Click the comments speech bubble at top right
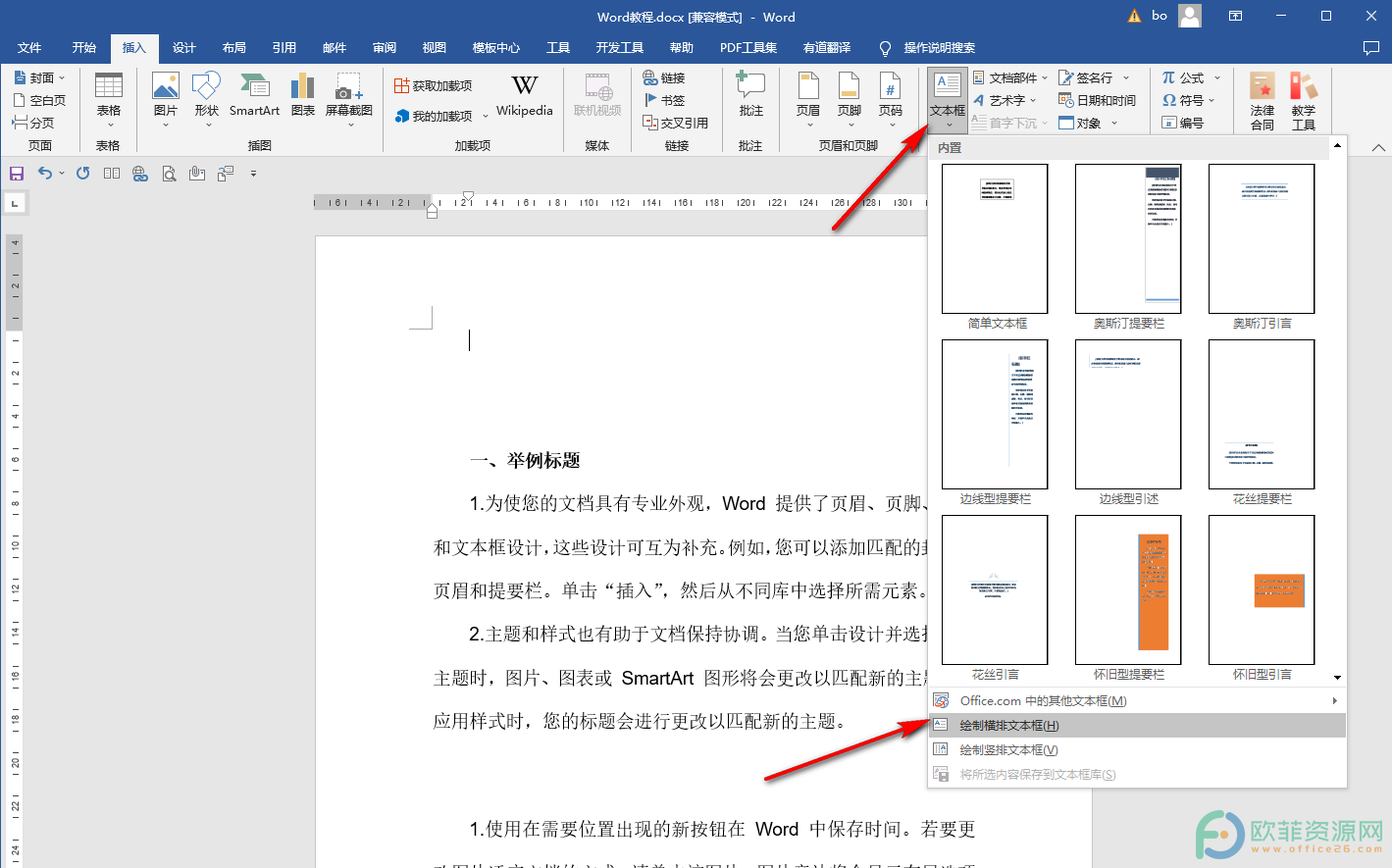This screenshot has height=868, width=1392. (x=1371, y=47)
